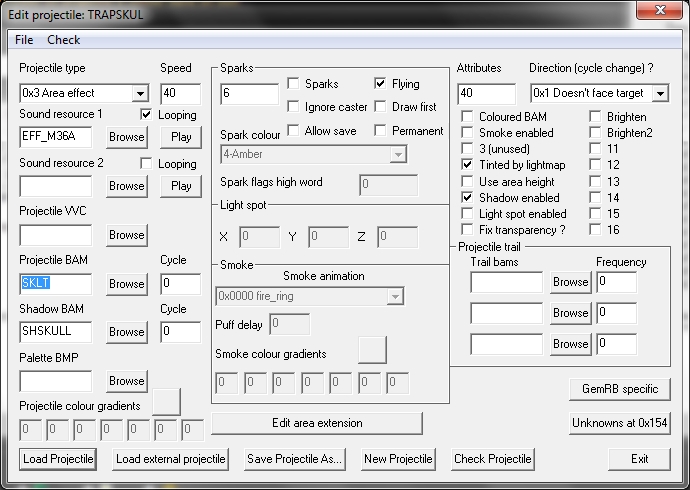Enable Ignore caster checkbox

293,106
